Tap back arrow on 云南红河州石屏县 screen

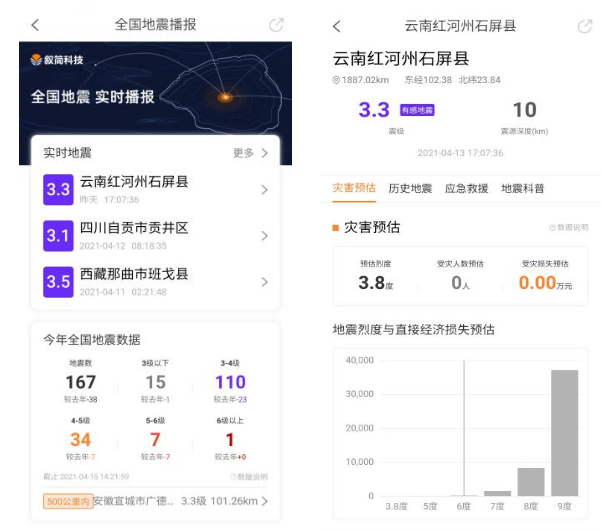(x=336, y=26)
